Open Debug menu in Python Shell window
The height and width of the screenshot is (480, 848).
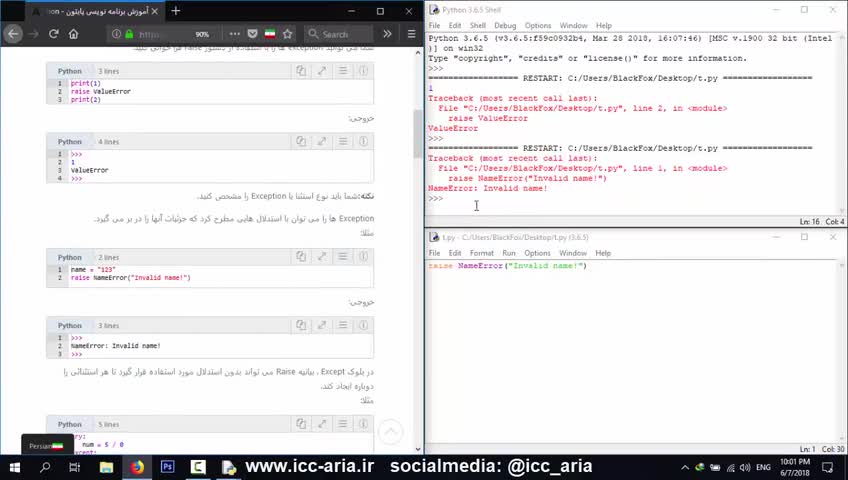coord(505,25)
